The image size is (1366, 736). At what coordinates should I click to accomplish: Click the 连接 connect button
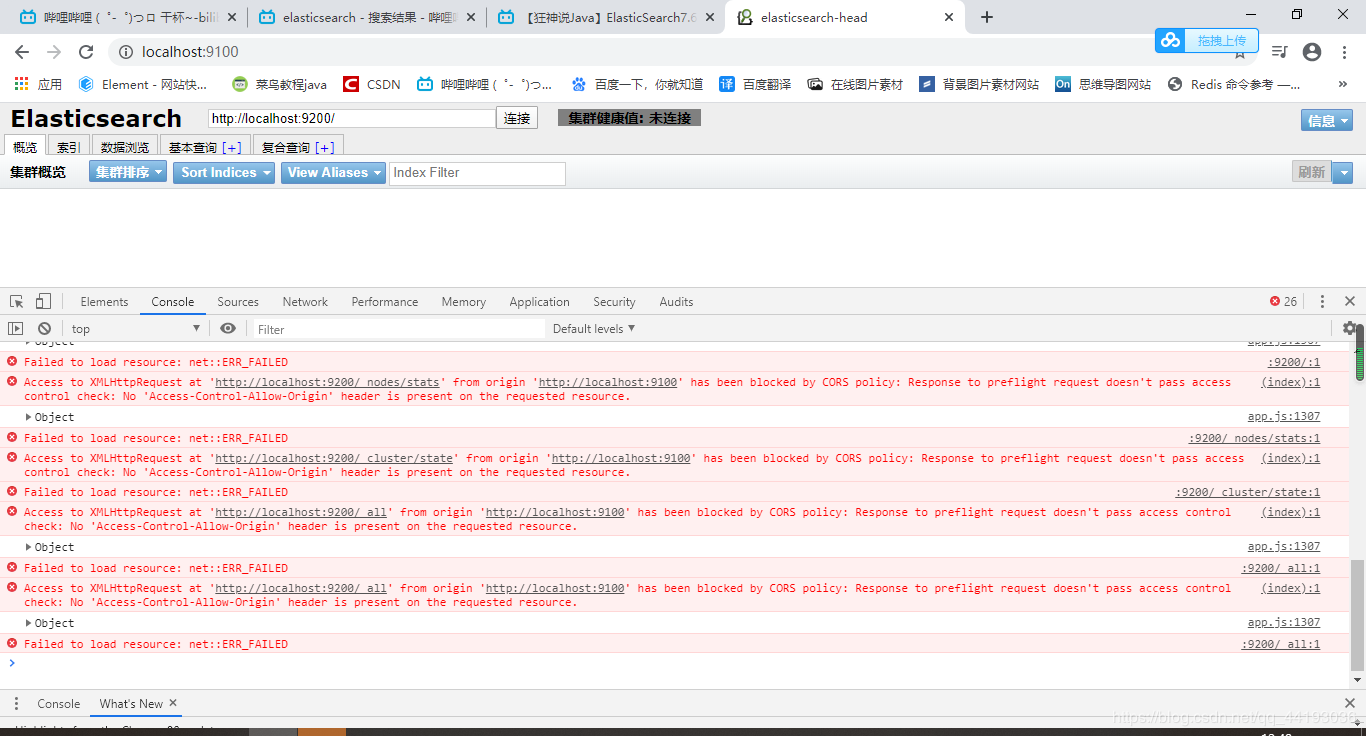pos(517,118)
